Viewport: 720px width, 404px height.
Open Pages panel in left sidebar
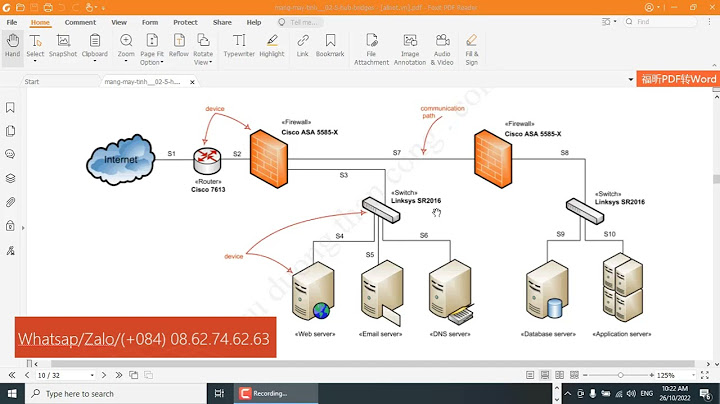point(10,131)
